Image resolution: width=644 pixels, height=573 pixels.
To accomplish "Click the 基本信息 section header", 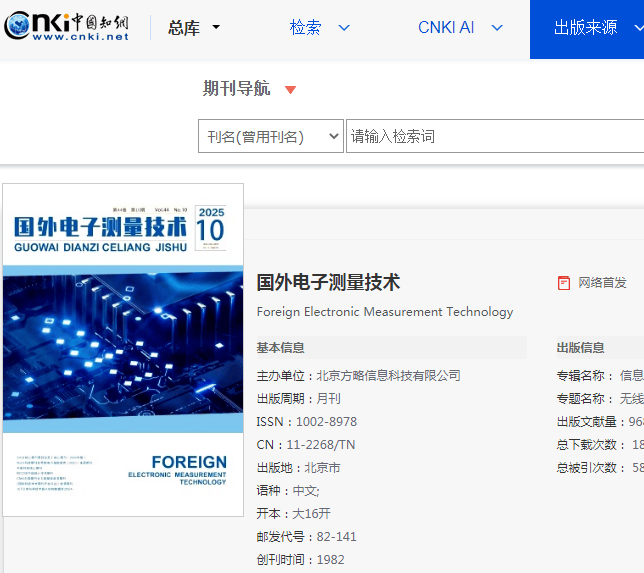I will (281, 348).
